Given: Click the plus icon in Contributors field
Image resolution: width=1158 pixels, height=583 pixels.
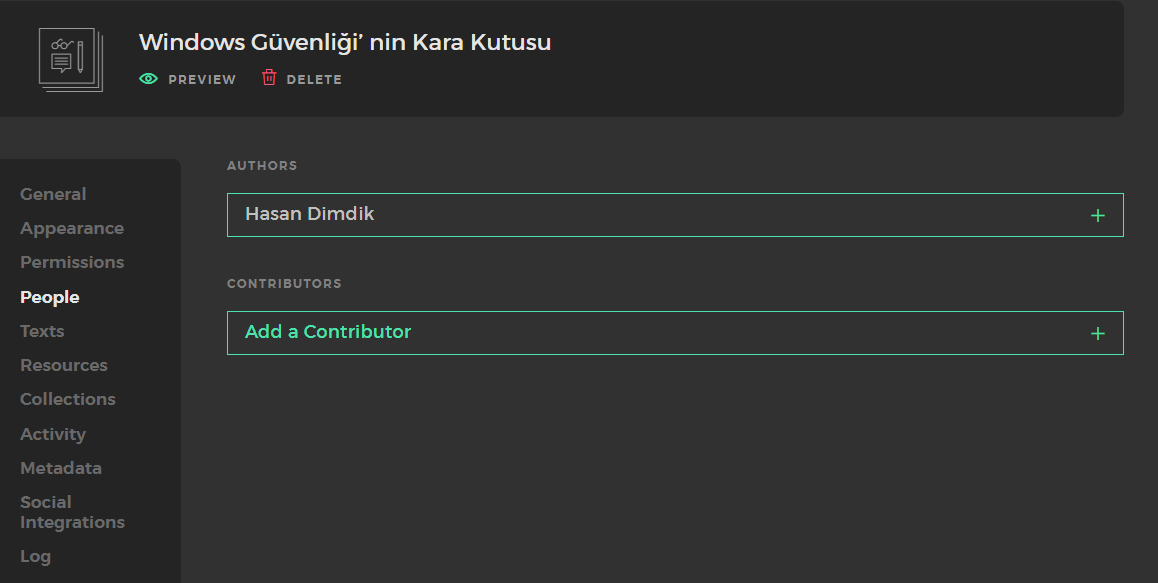Looking at the screenshot, I should point(1097,334).
